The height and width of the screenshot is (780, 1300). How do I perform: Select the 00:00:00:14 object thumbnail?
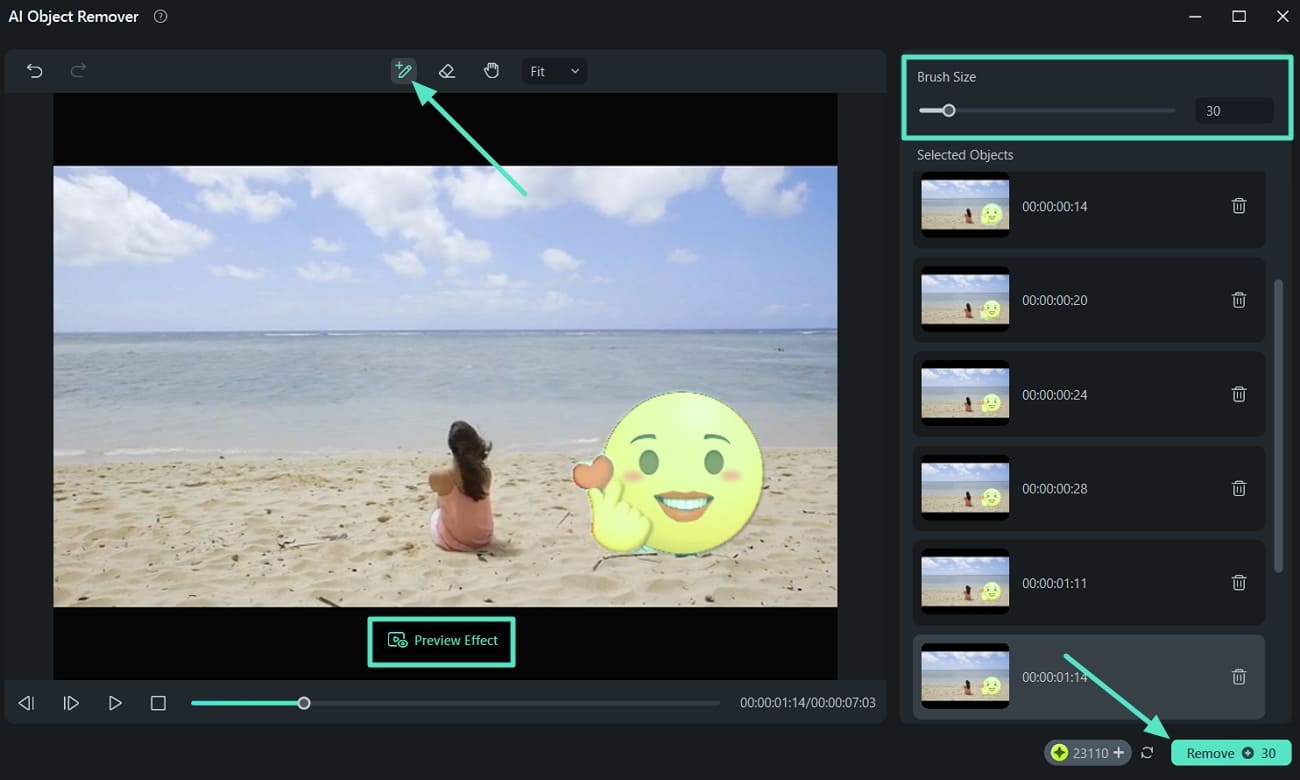pos(965,205)
